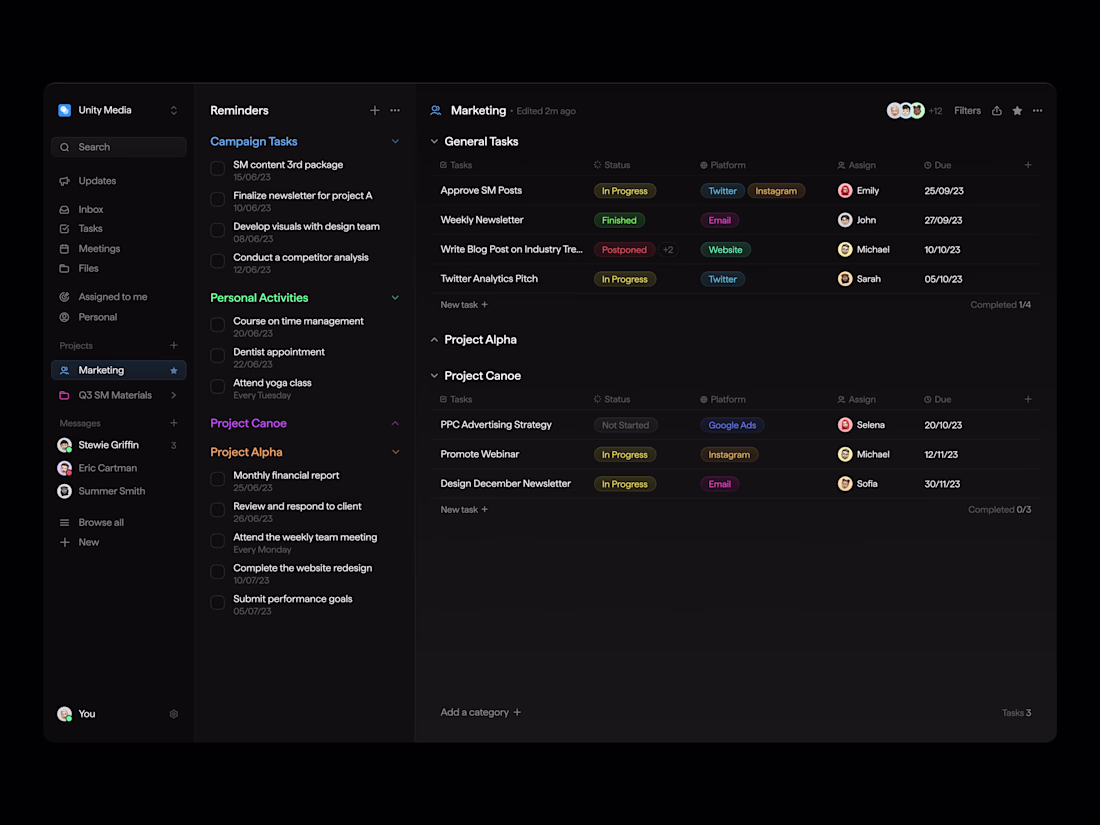This screenshot has width=1100, height=825.
Task: Click the Google Ads platform tag
Action: click(732, 425)
